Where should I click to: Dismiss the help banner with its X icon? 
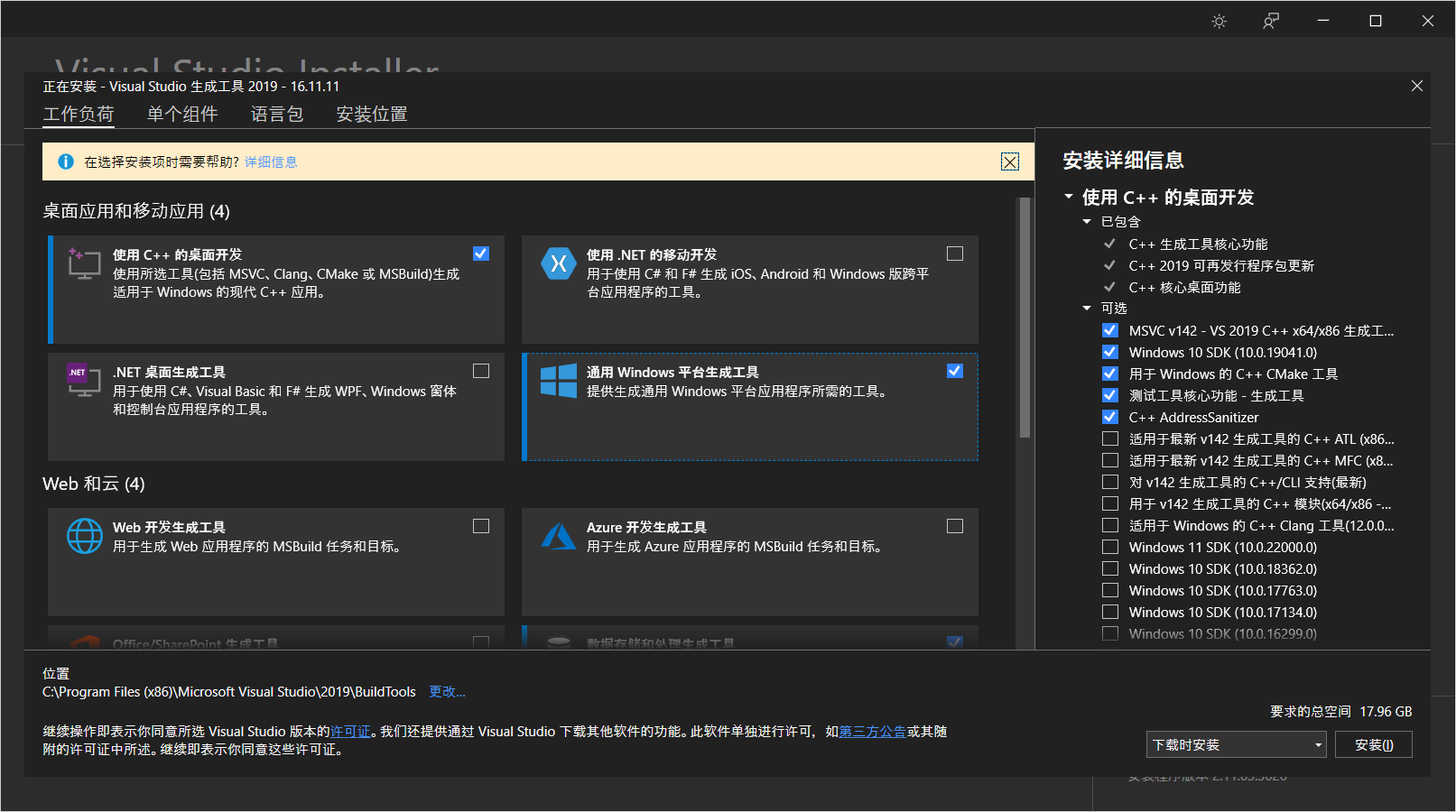coord(1010,161)
